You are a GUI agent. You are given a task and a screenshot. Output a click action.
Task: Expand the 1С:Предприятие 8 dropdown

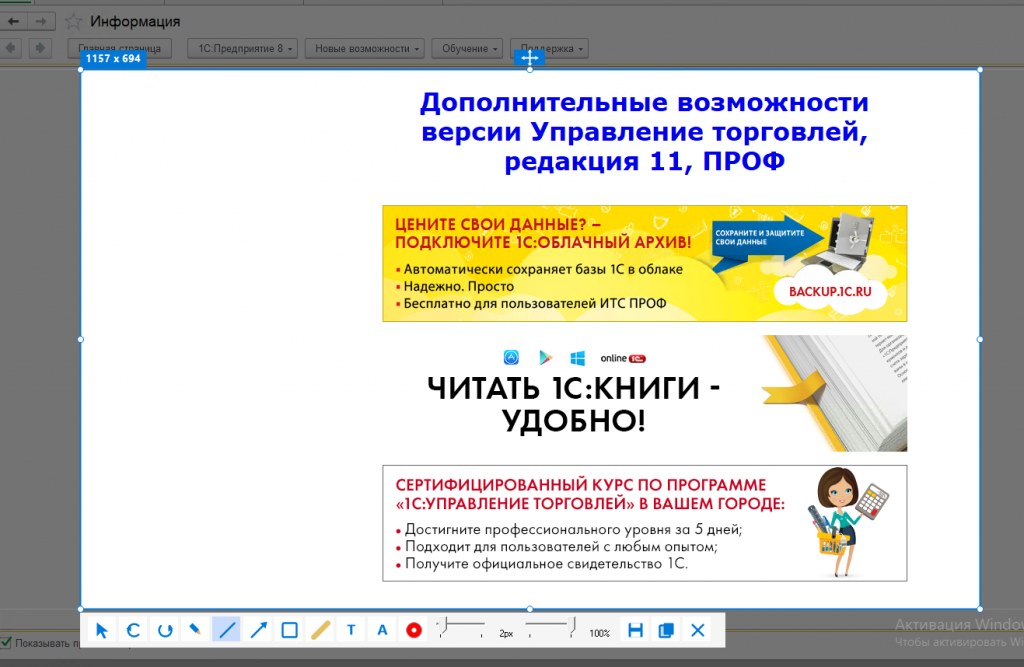pyautogui.click(x=242, y=48)
